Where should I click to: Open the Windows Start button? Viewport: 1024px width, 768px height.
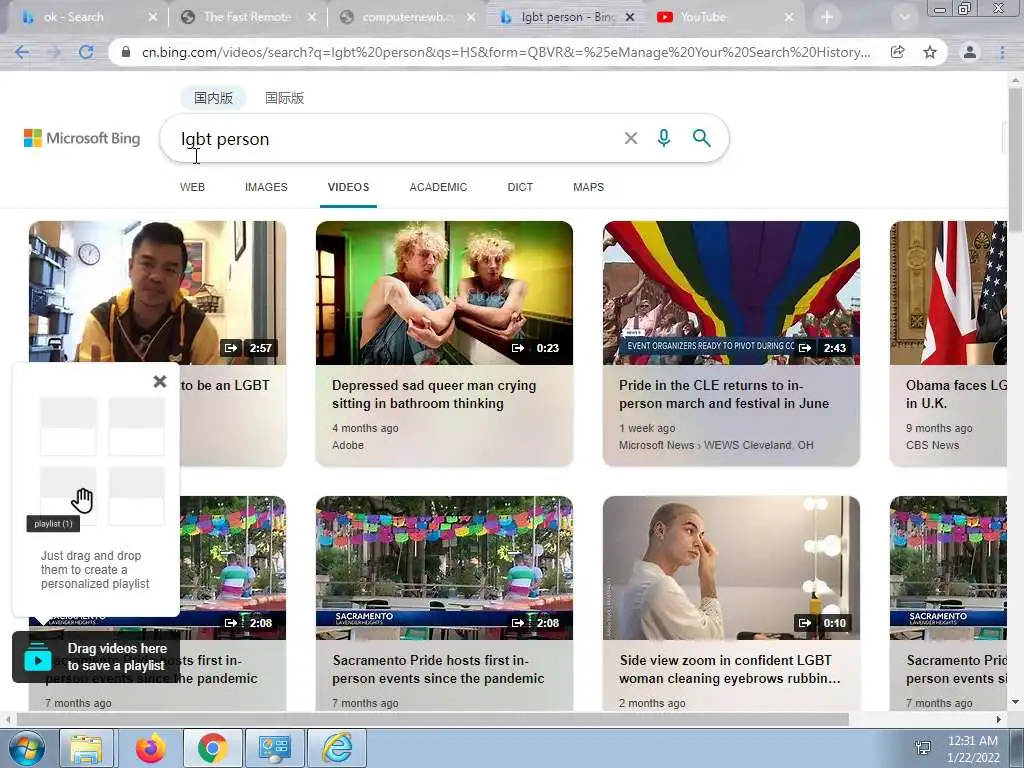26,748
